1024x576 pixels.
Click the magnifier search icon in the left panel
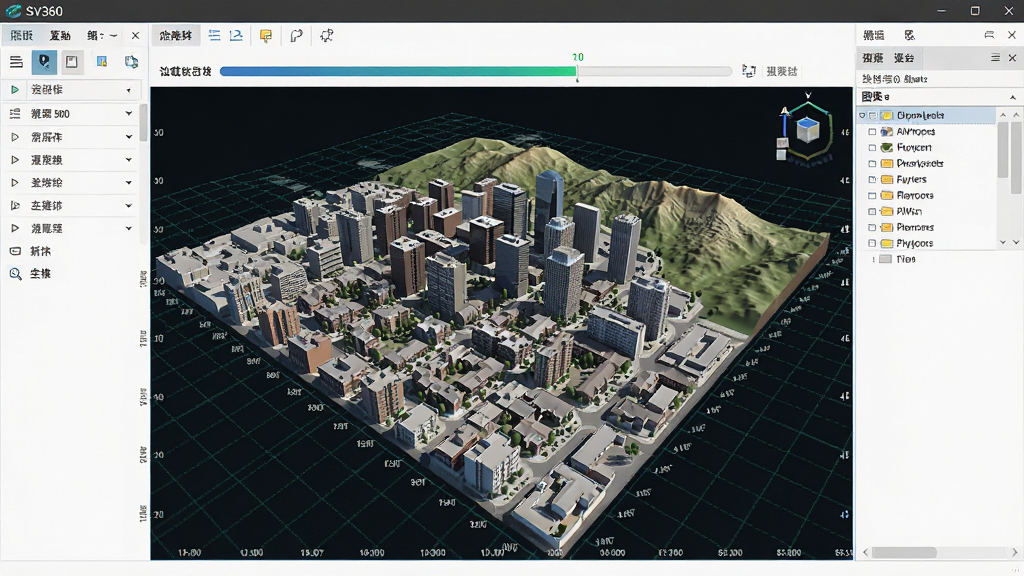click(x=15, y=274)
